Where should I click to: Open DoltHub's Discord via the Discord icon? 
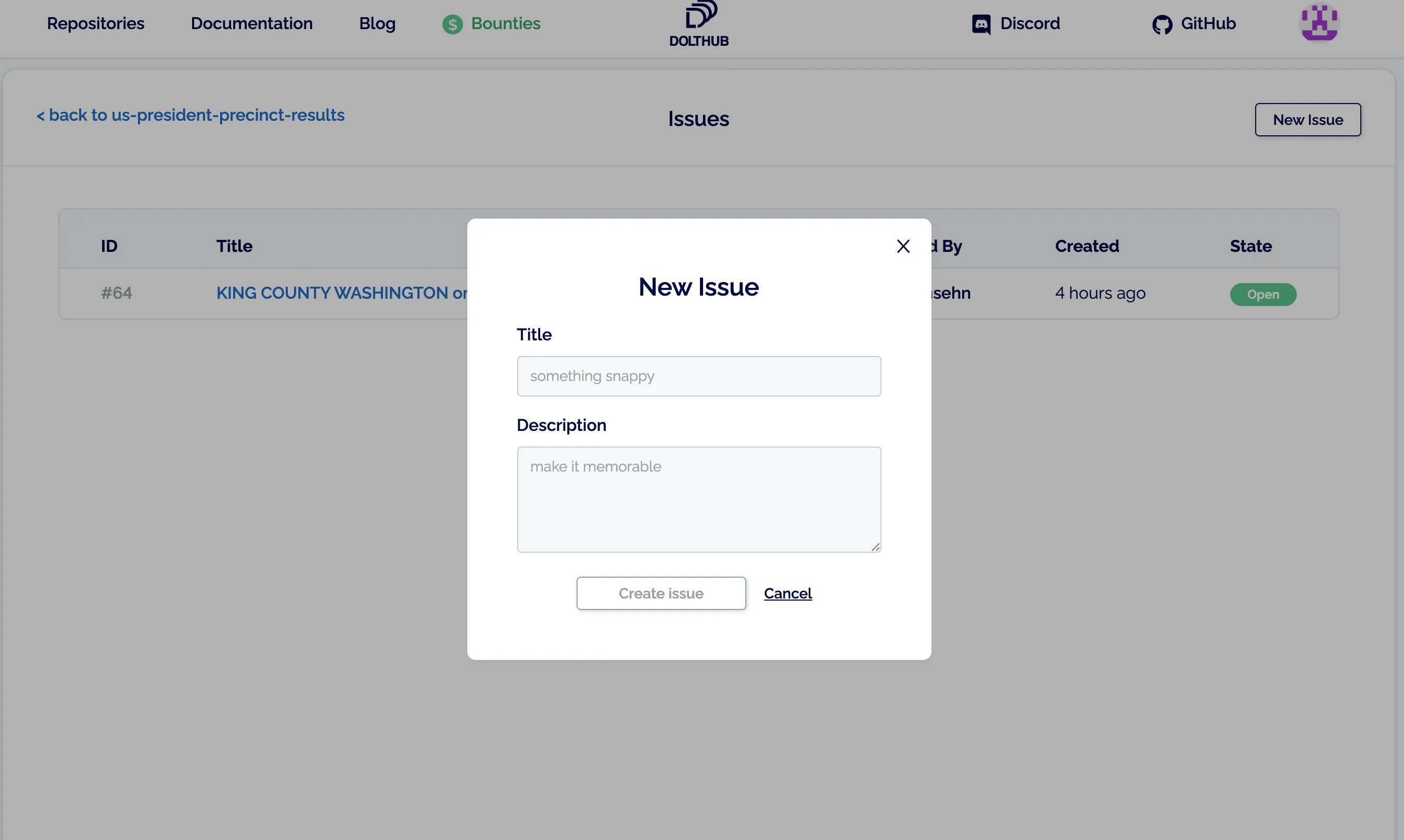click(982, 24)
